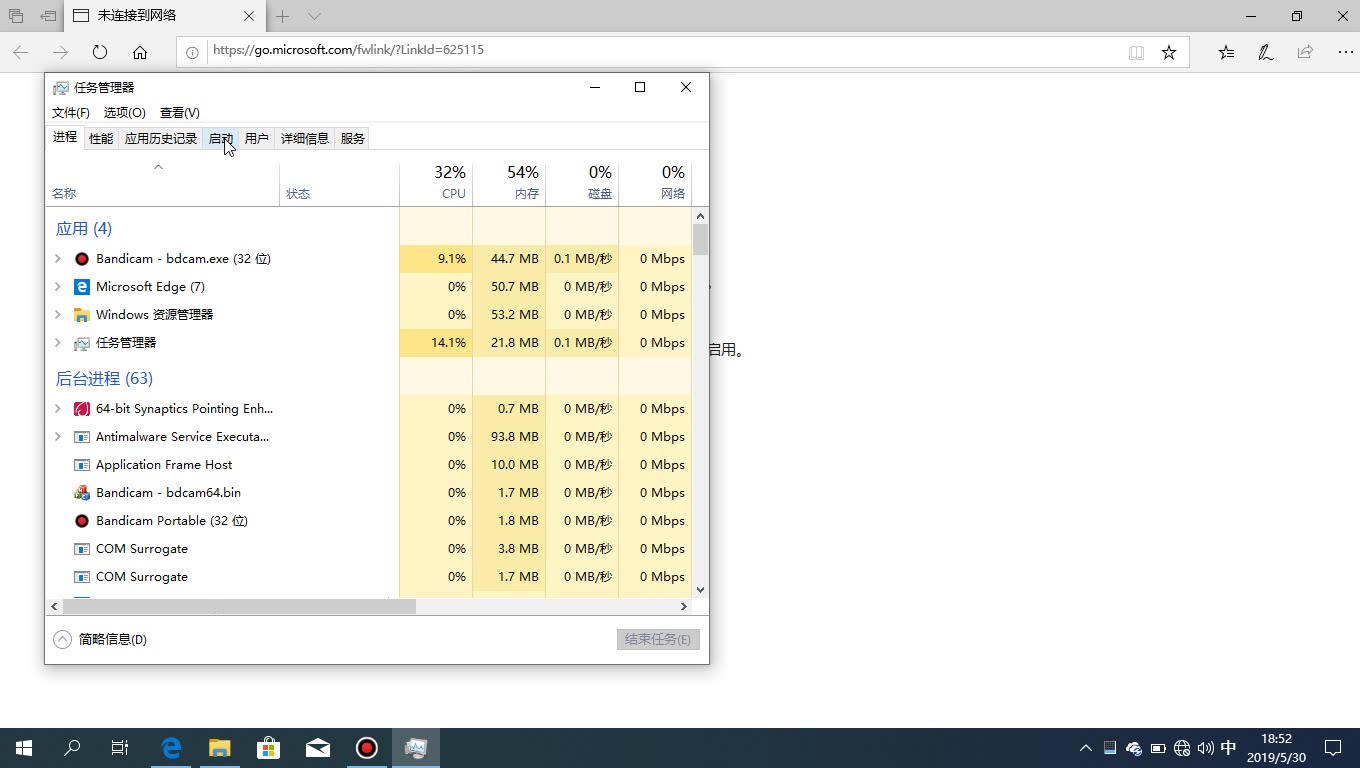Click the Edge browser back arrow
The height and width of the screenshot is (768, 1360).
[21, 52]
